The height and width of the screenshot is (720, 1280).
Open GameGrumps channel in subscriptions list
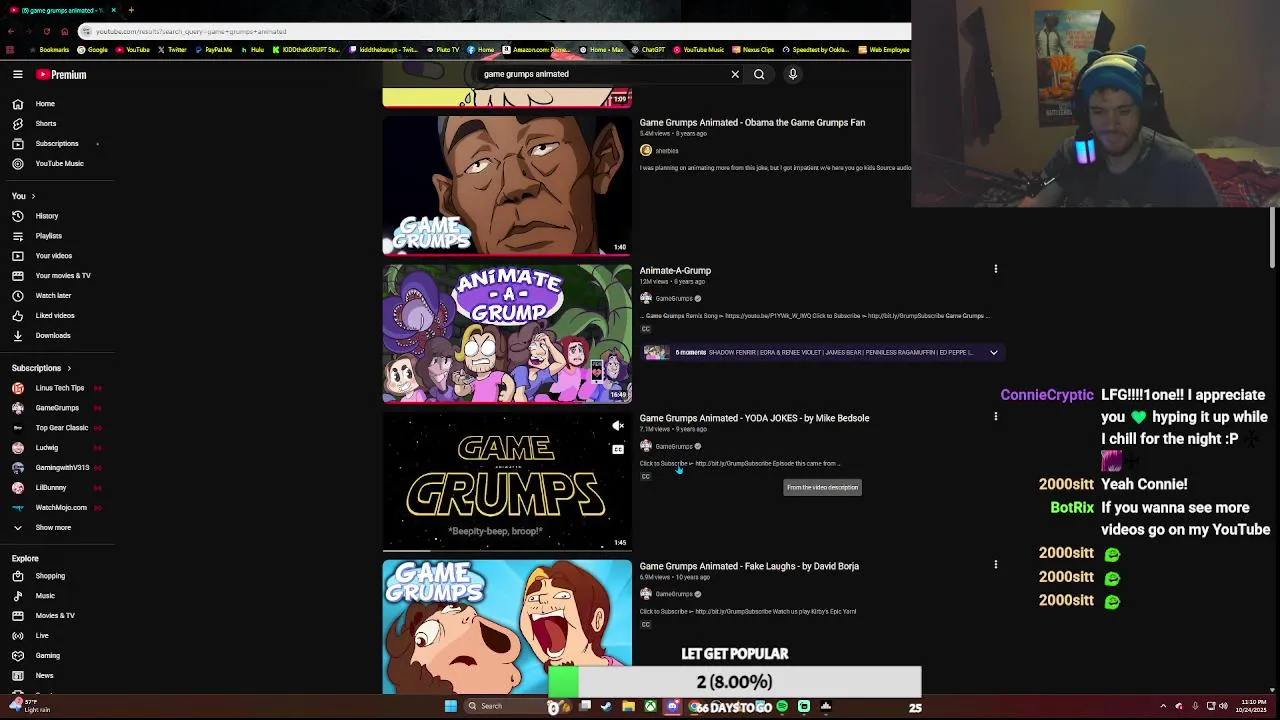coord(57,408)
